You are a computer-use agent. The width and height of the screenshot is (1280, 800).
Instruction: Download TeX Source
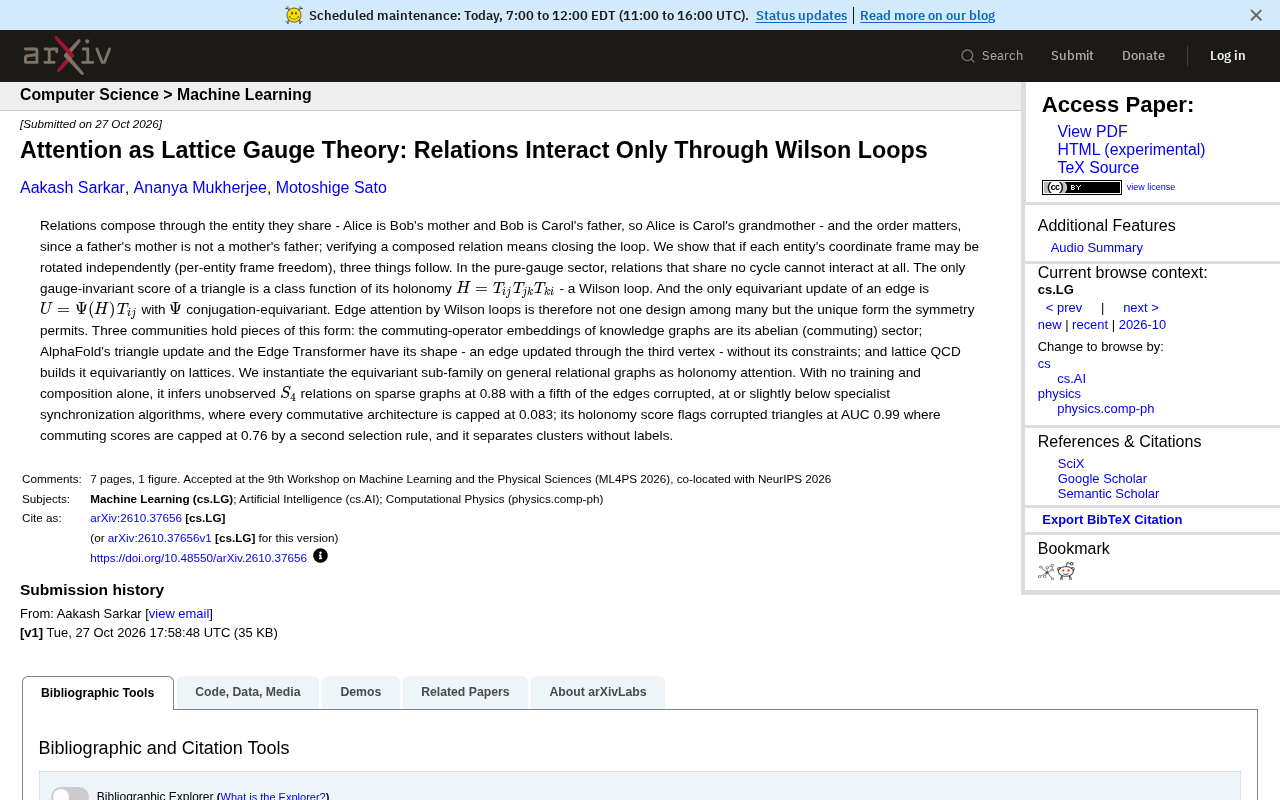pyautogui.click(x=1098, y=168)
